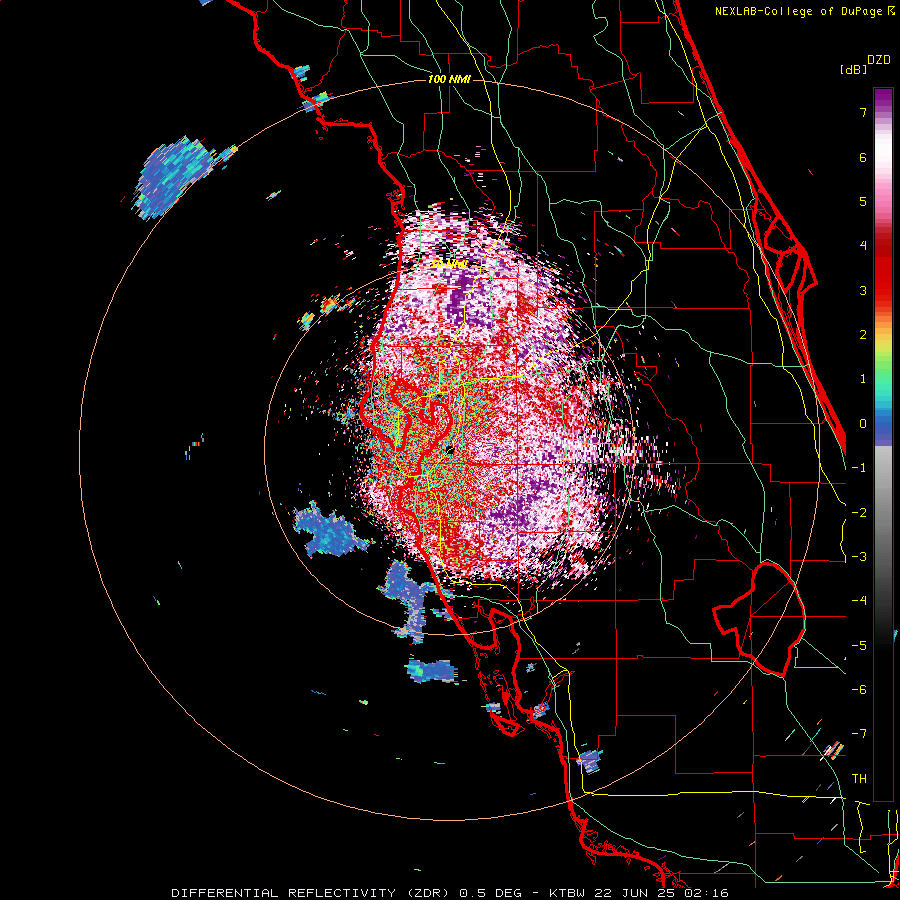The image size is (900, 900).
Task: Click the color scale value 3
Action: tap(863, 290)
